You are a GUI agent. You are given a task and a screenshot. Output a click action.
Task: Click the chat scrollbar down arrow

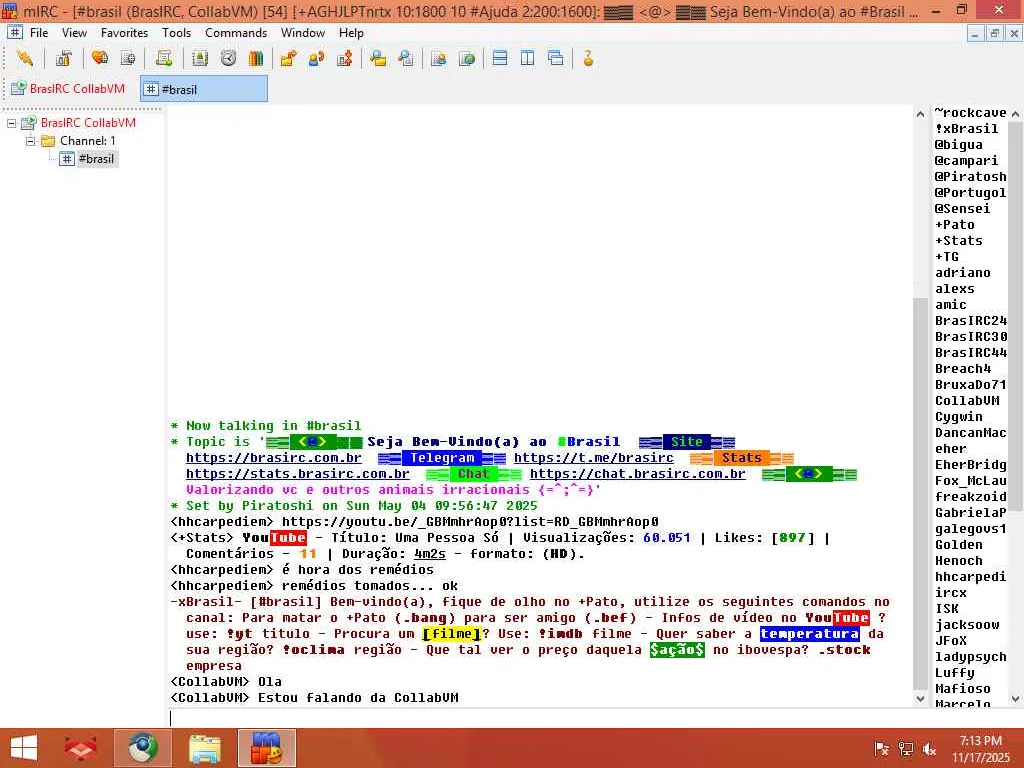[921, 699]
